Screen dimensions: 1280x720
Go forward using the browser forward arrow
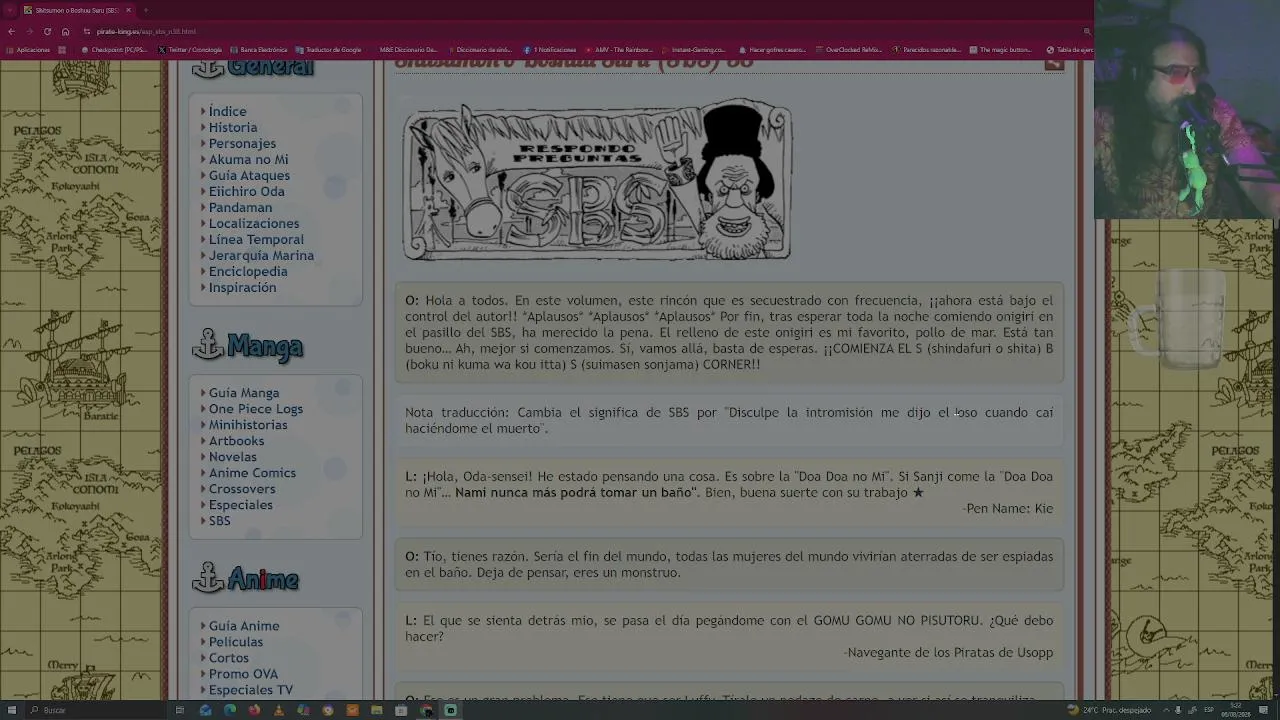click(29, 31)
